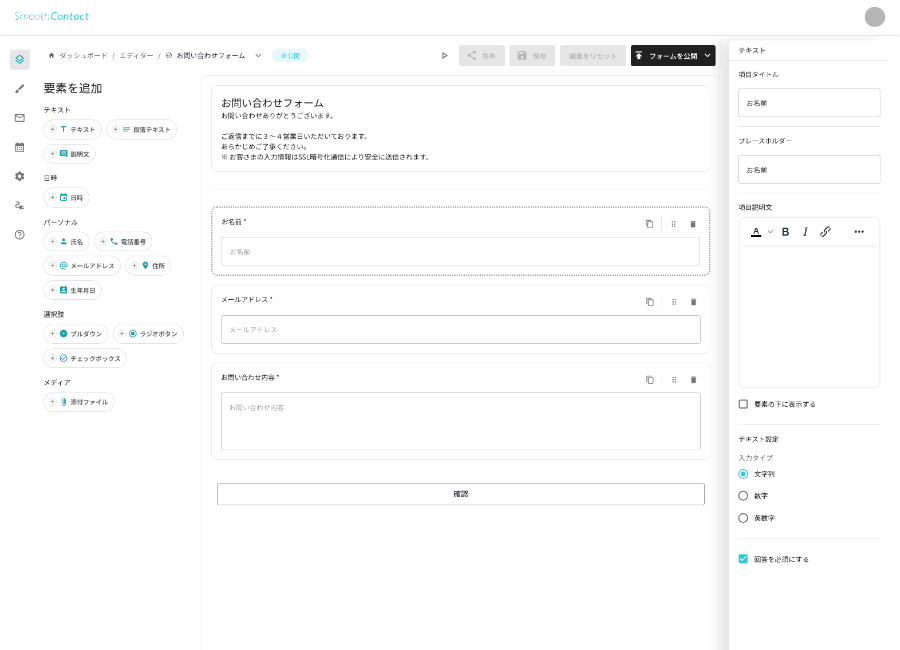The image size is (900, 650).
Task: Uncheck the 回答を必須にする checkbox
Action: click(x=743, y=559)
